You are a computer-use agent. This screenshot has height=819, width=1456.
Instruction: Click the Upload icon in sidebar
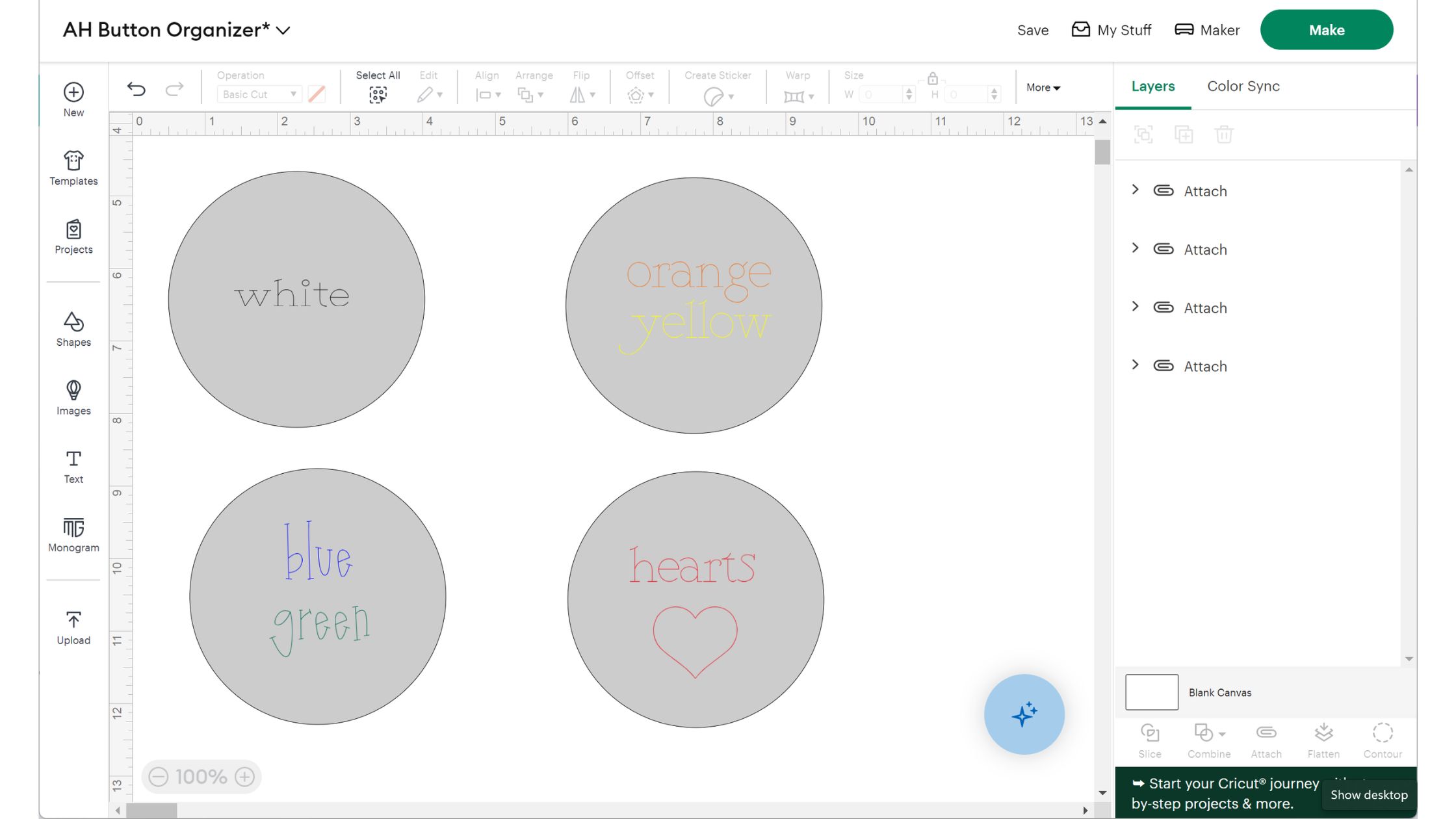click(x=73, y=626)
